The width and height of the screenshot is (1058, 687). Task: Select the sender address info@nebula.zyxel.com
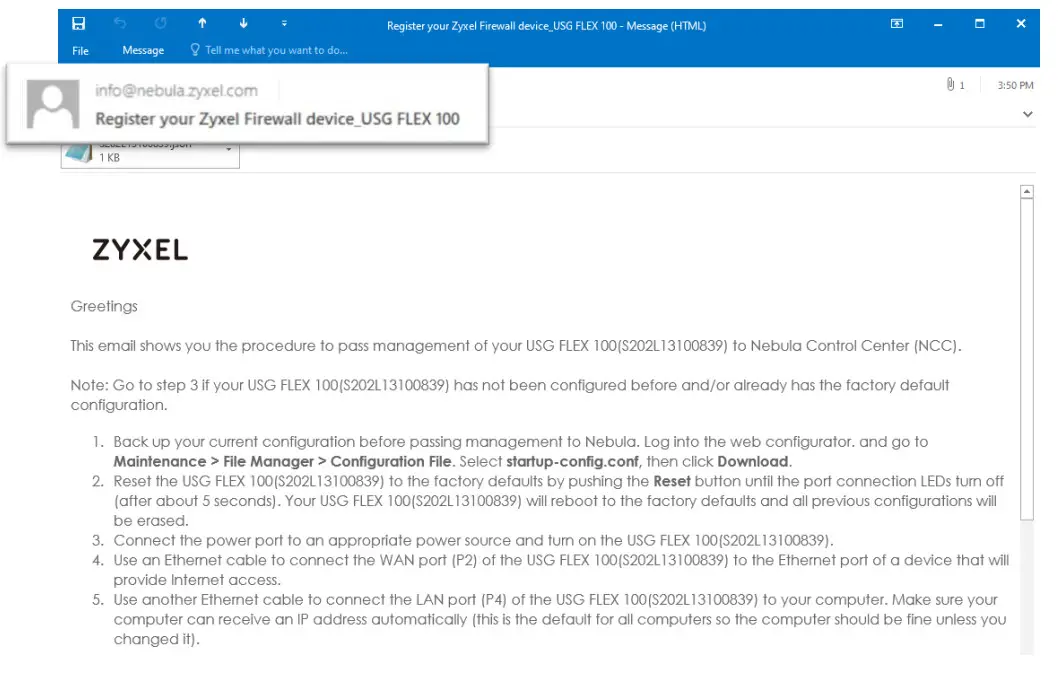(x=176, y=89)
